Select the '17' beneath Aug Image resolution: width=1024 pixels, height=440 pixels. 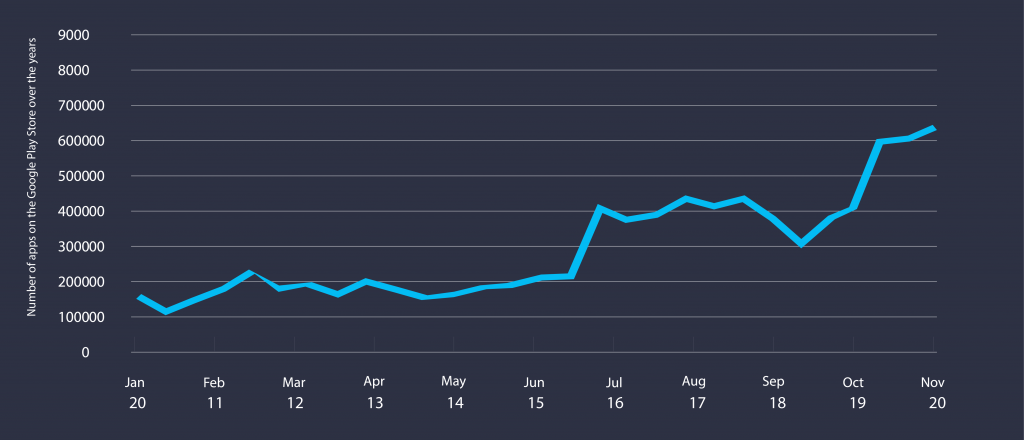point(697,403)
